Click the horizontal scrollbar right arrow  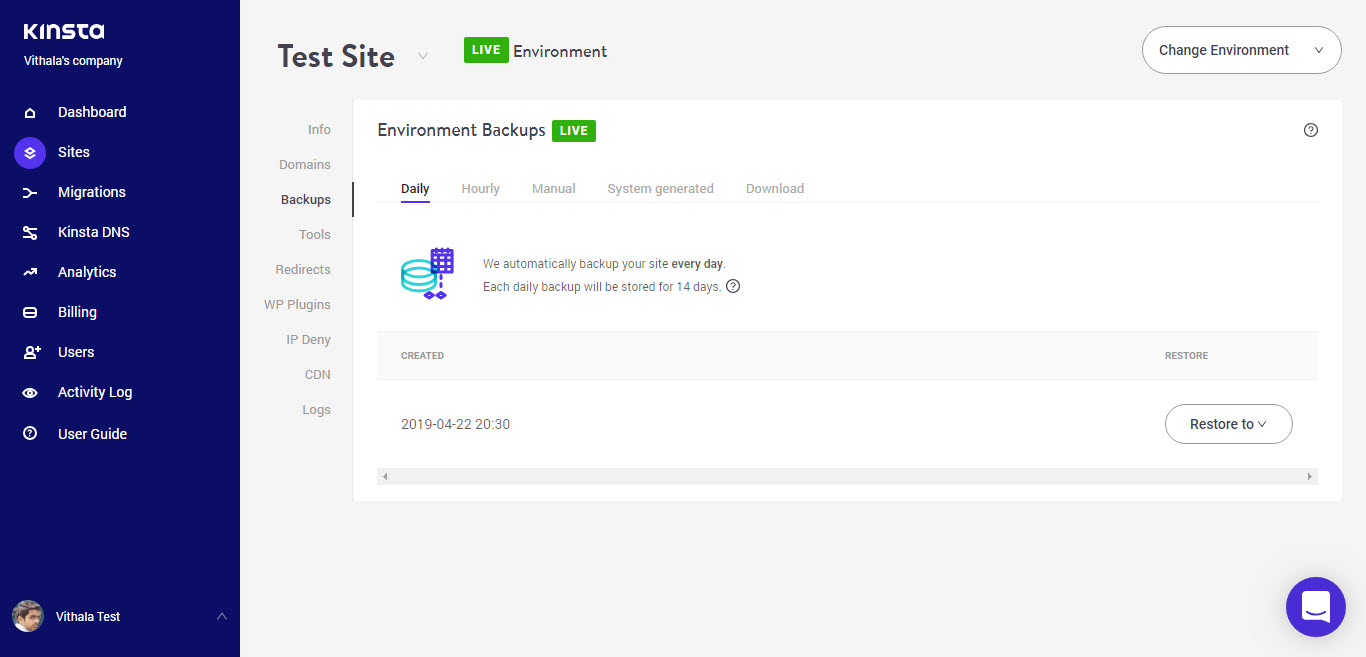point(1310,477)
